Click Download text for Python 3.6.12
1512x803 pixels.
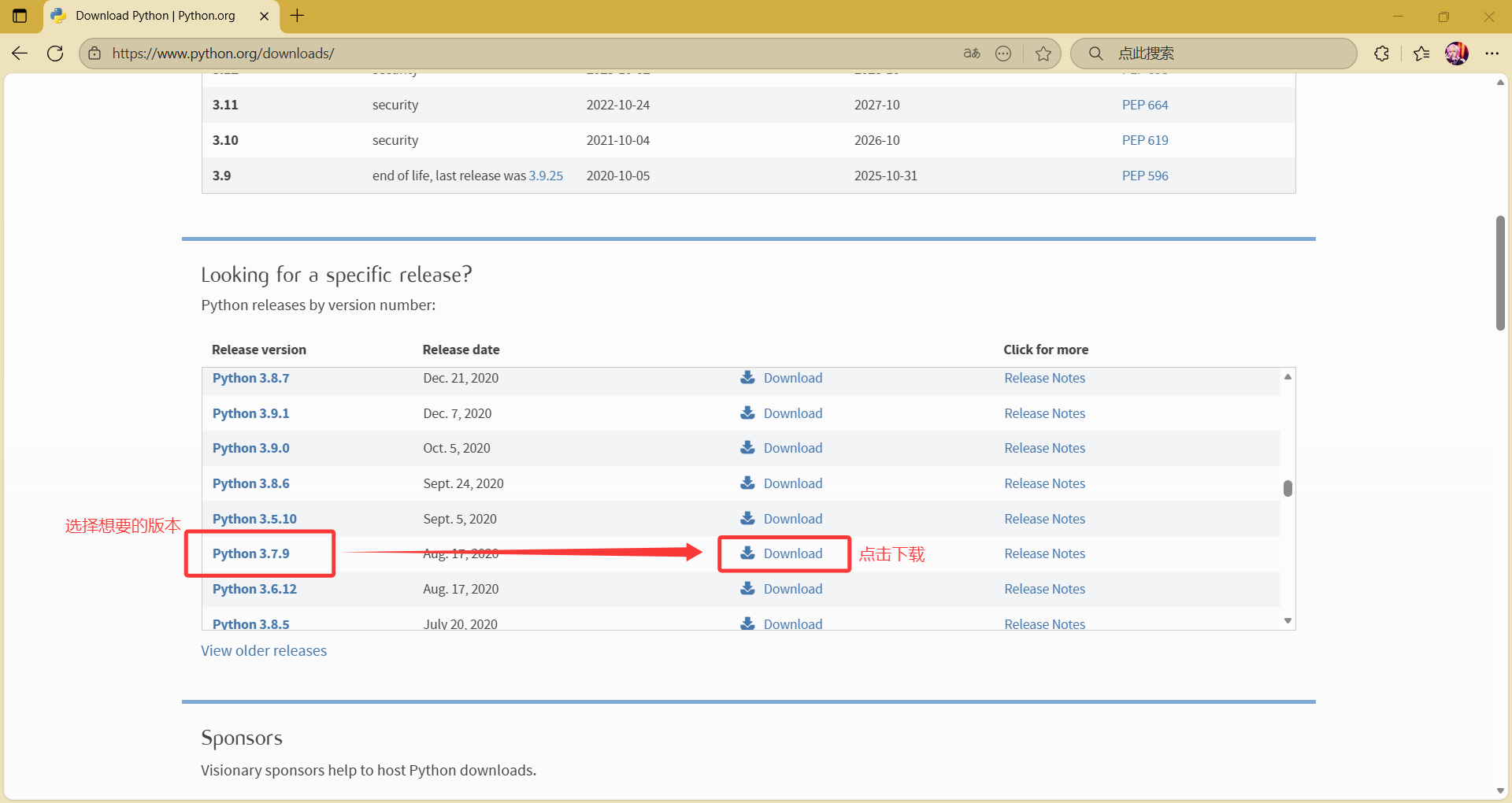click(x=793, y=589)
